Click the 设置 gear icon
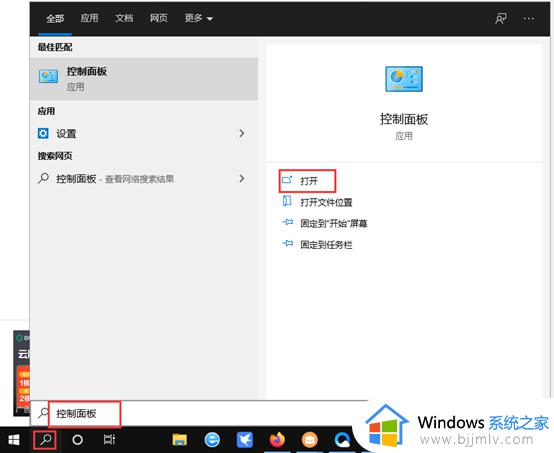The width and height of the screenshot is (554, 453). pos(43,134)
